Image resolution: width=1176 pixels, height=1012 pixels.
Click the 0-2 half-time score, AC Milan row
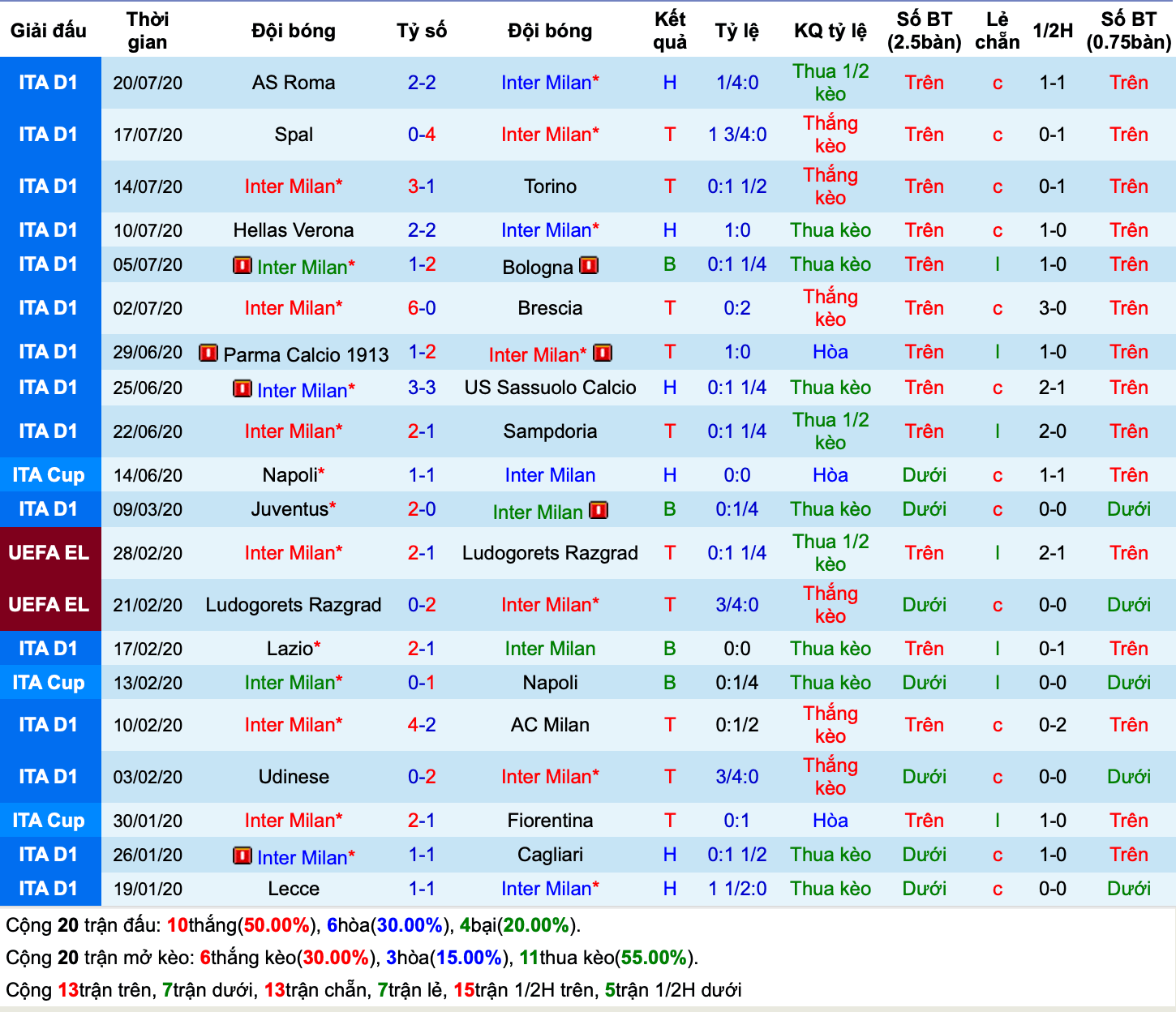click(x=1053, y=725)
